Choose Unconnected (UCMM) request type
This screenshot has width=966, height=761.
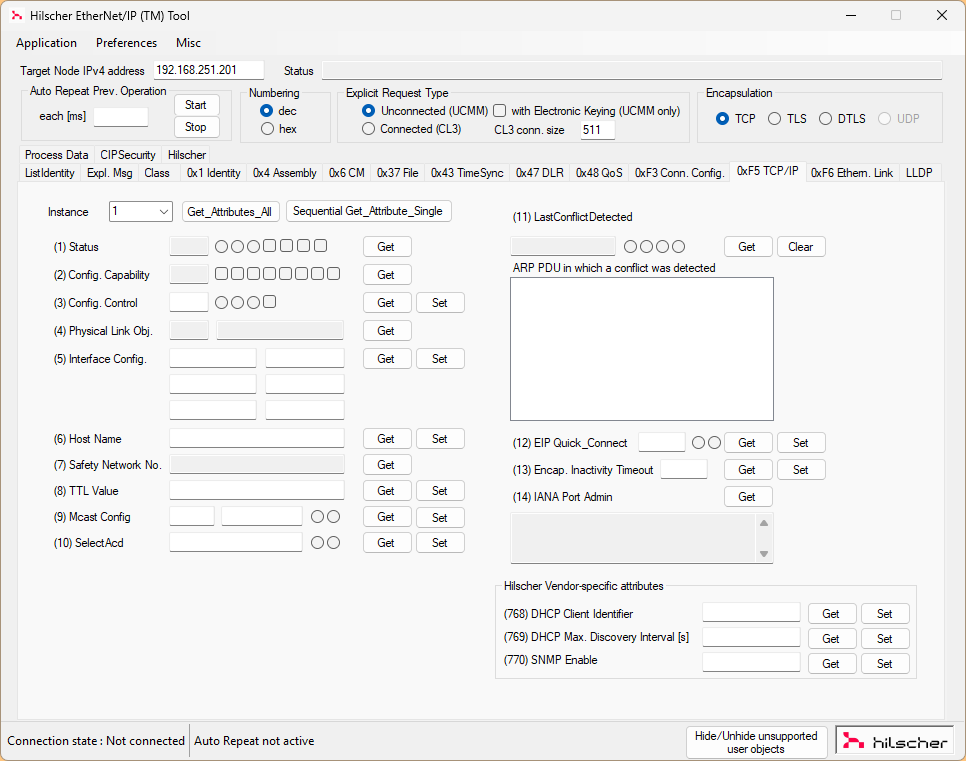(368, 111)
